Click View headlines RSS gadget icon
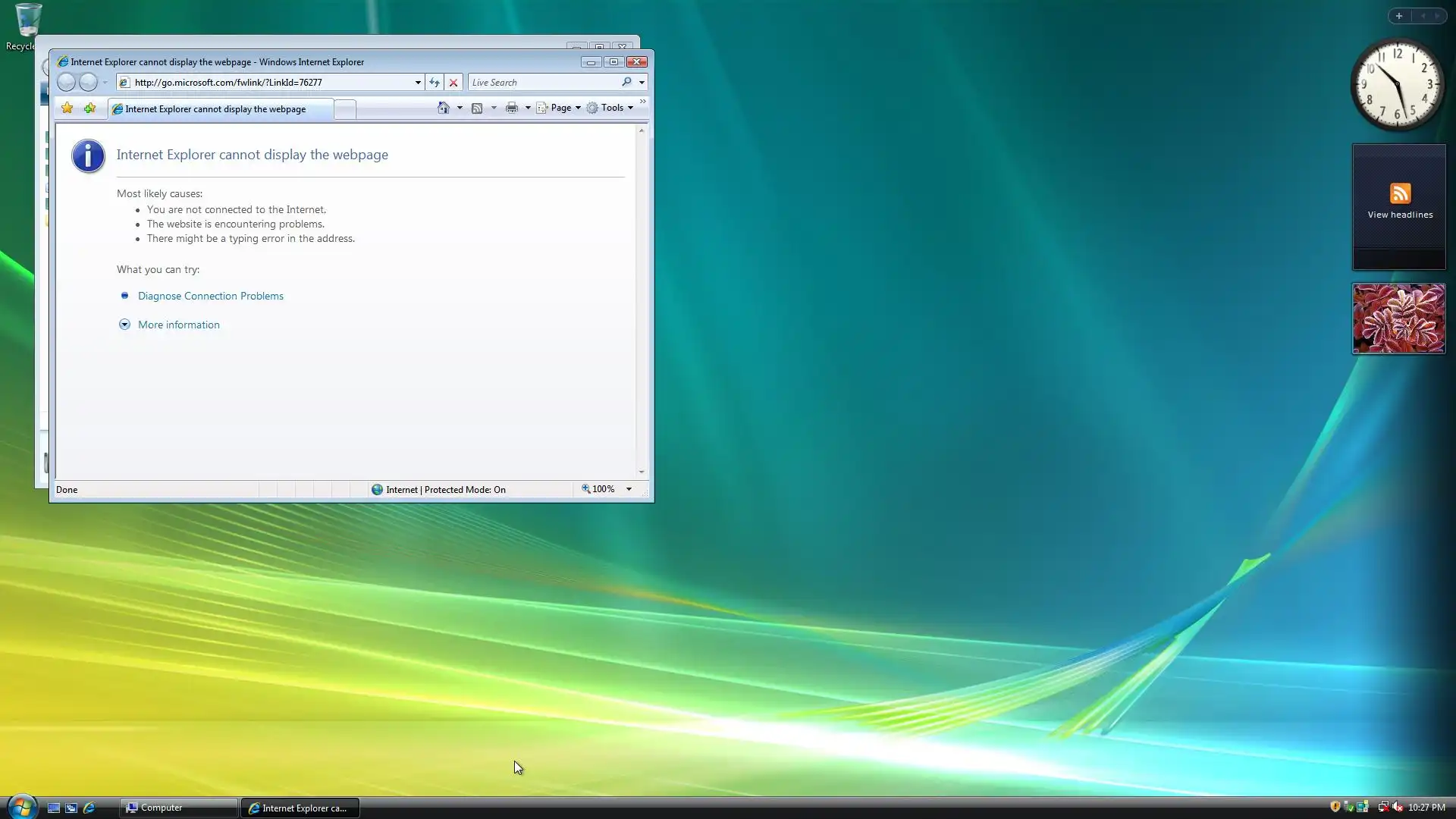The image size is (1456, 819). tap(1400, 193)
